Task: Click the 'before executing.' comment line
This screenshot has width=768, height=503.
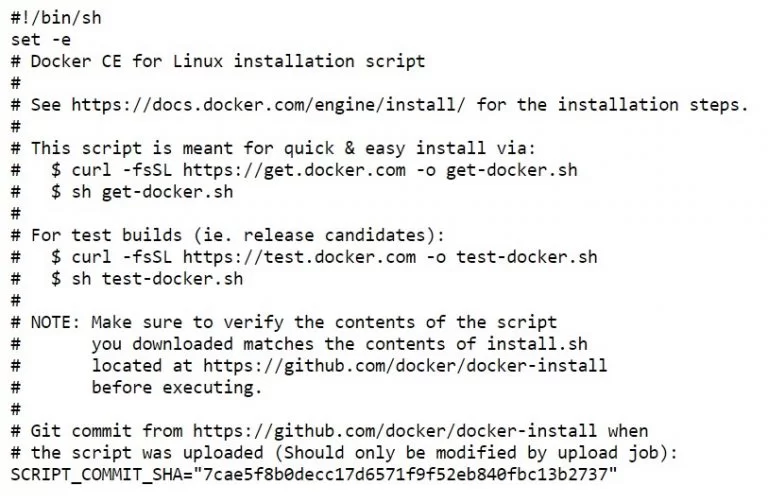Action: click(x=176, y=387)
